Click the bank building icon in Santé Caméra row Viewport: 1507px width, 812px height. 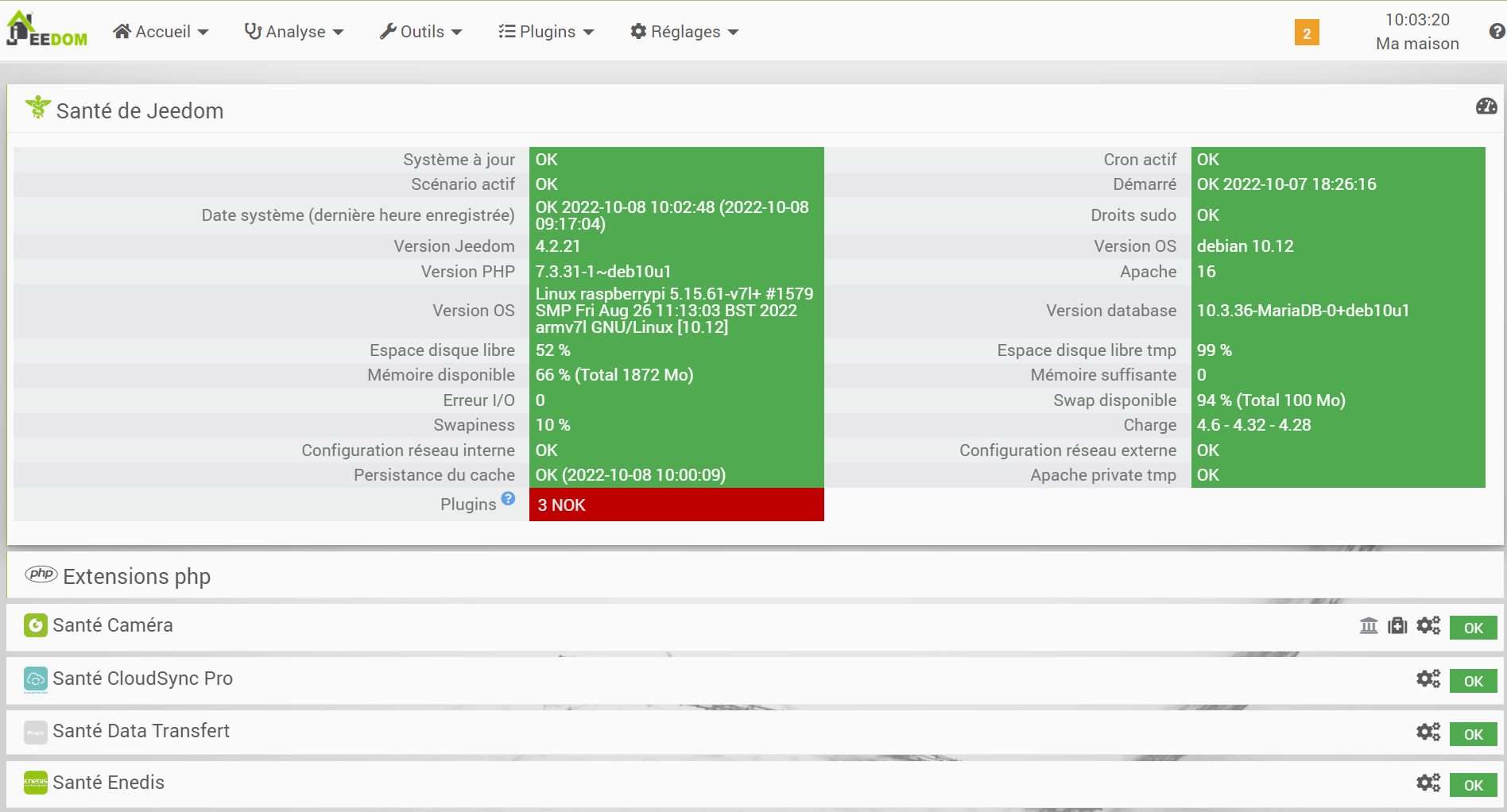point(1369,625)
